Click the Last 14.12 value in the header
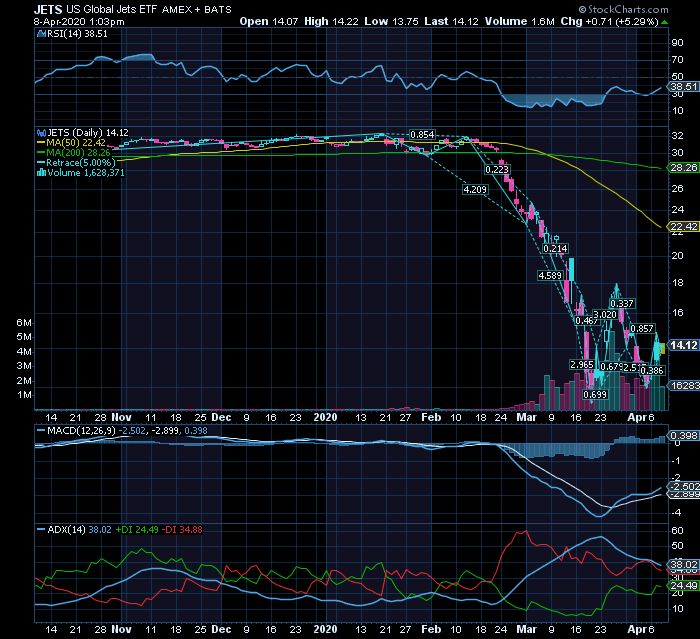The image size is (700, 639). coord(451,21)
